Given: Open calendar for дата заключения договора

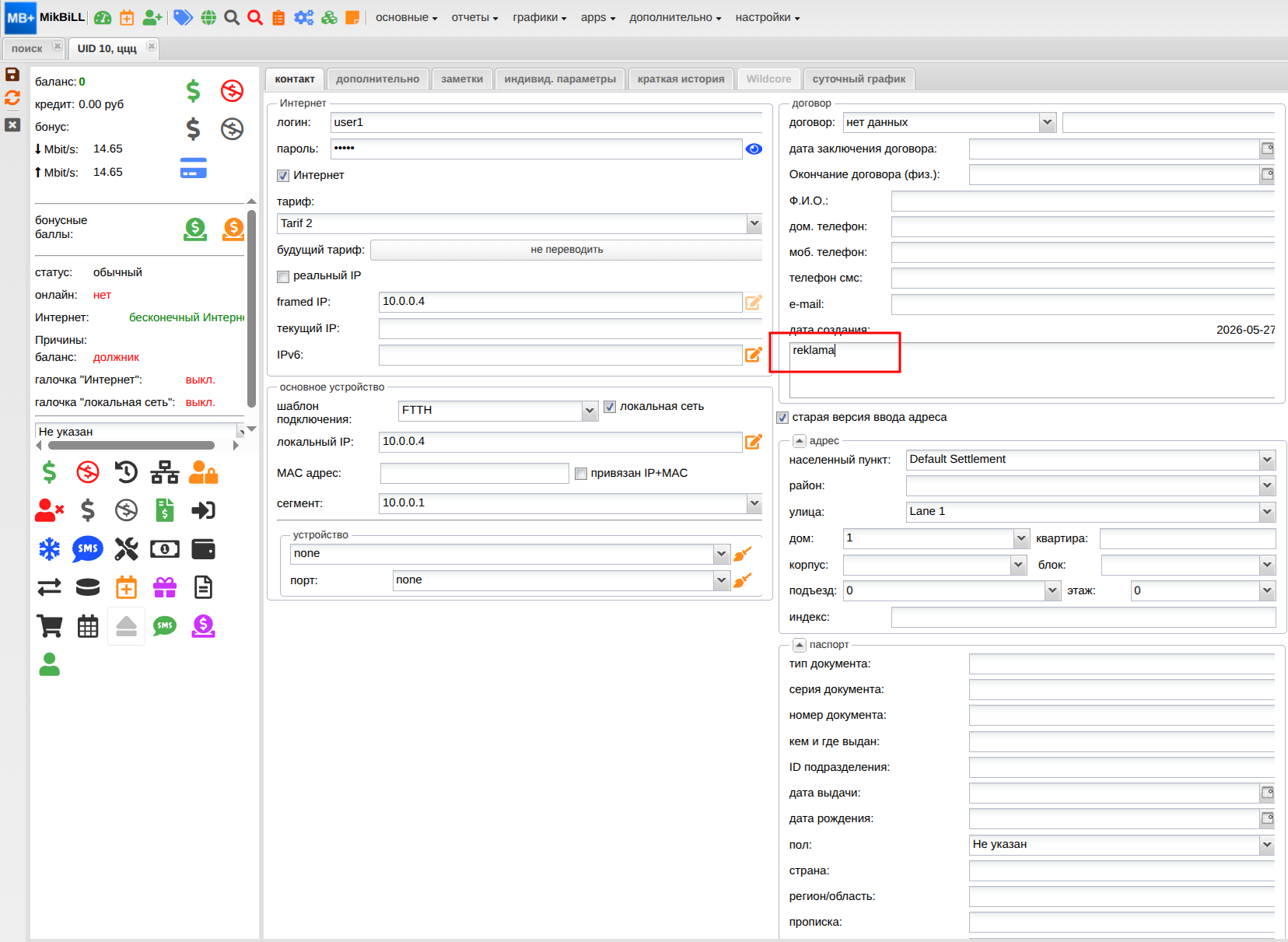Looking at the screenshot, I should pyautogui.click(x=1268, y=149).
